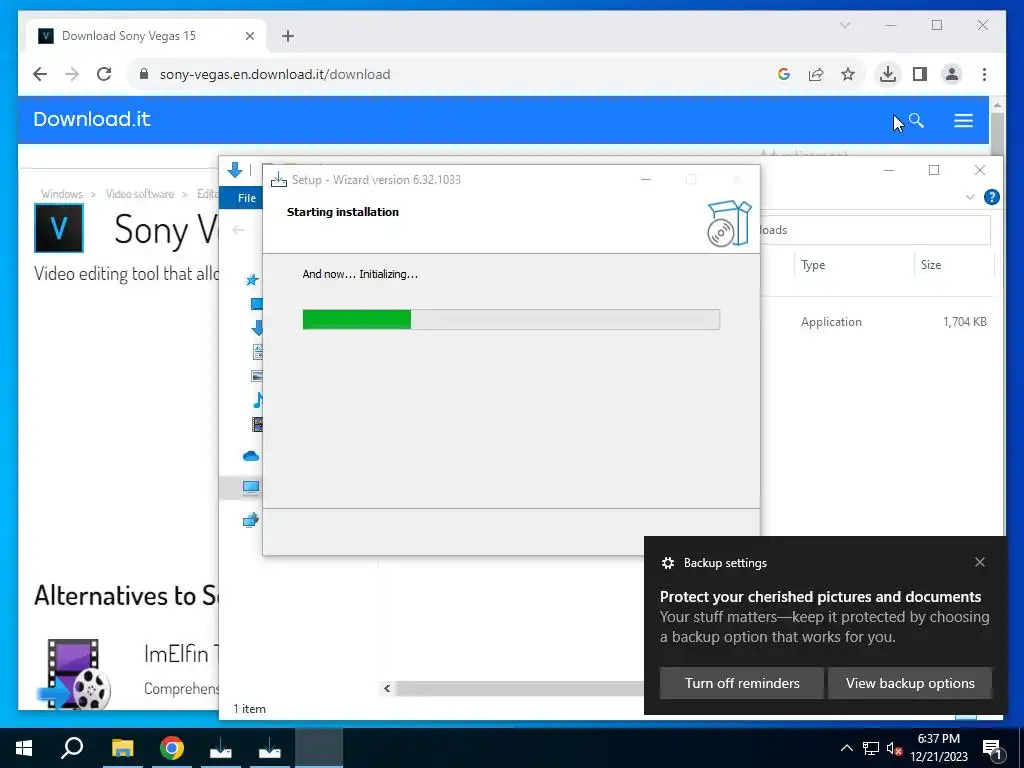Open Download.it hamburger menu

[x=963, y=120]
